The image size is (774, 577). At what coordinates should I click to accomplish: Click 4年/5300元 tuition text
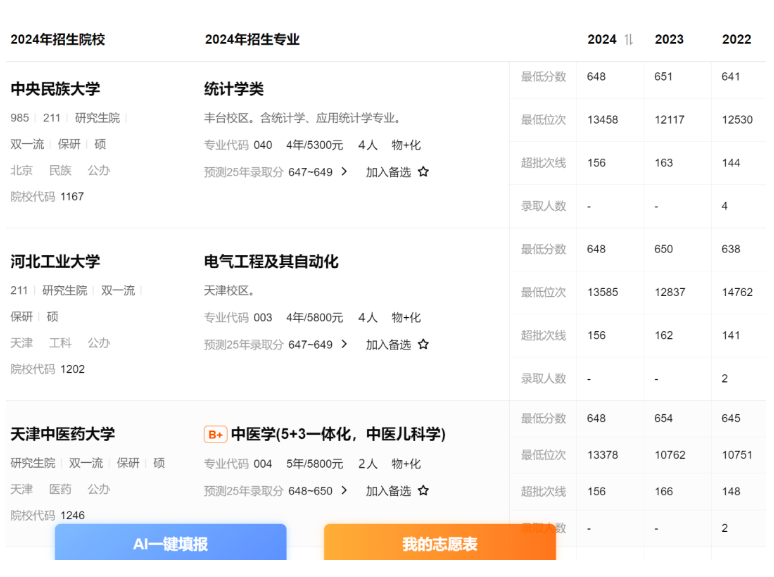coord(314,145)
